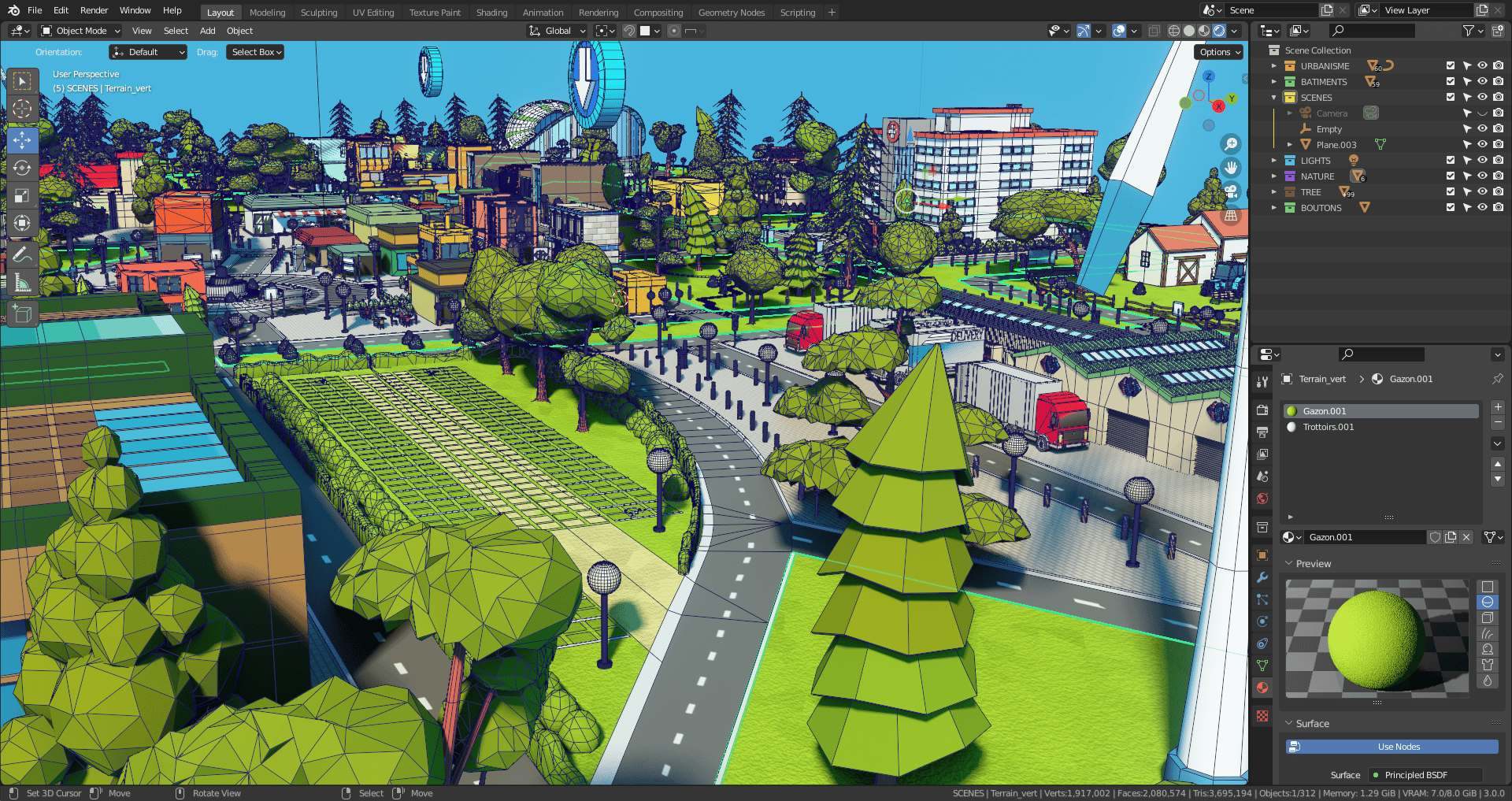Switch to the Shading workspace tab
Viewport: 1512px width, 801px height.
[x=491, y=12]
